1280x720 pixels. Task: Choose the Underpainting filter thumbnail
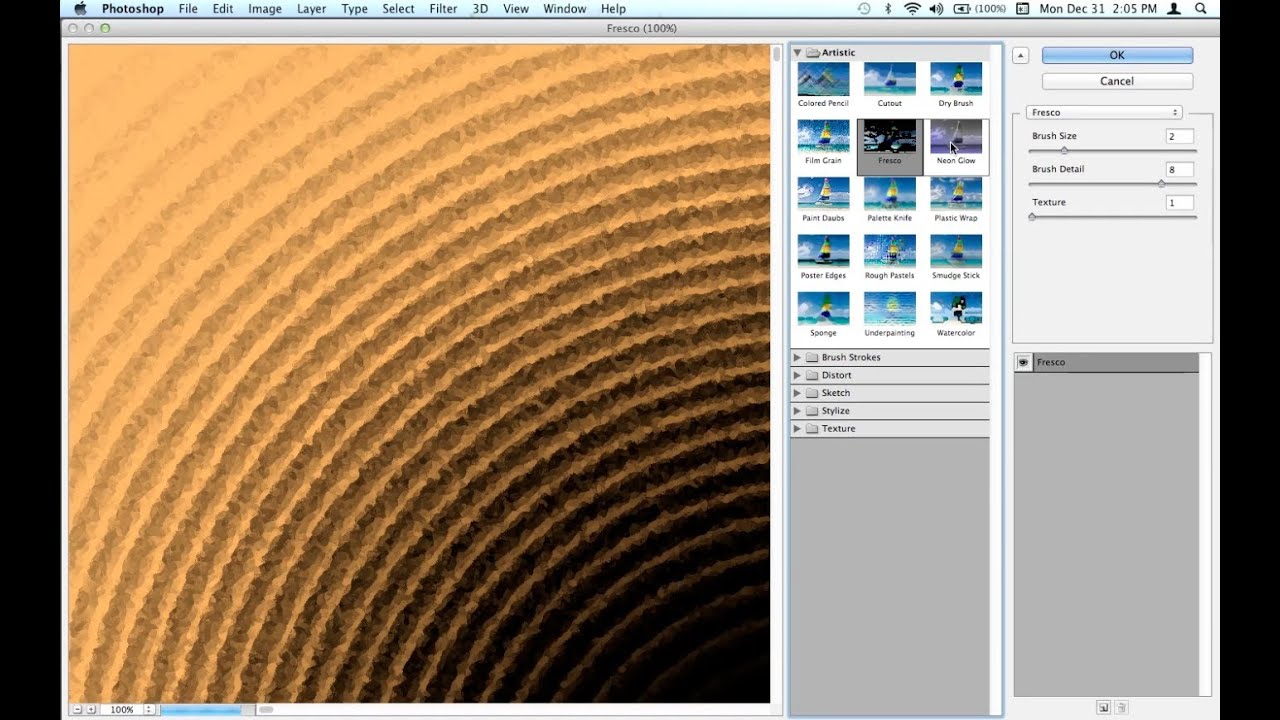[x=889, y=308]
